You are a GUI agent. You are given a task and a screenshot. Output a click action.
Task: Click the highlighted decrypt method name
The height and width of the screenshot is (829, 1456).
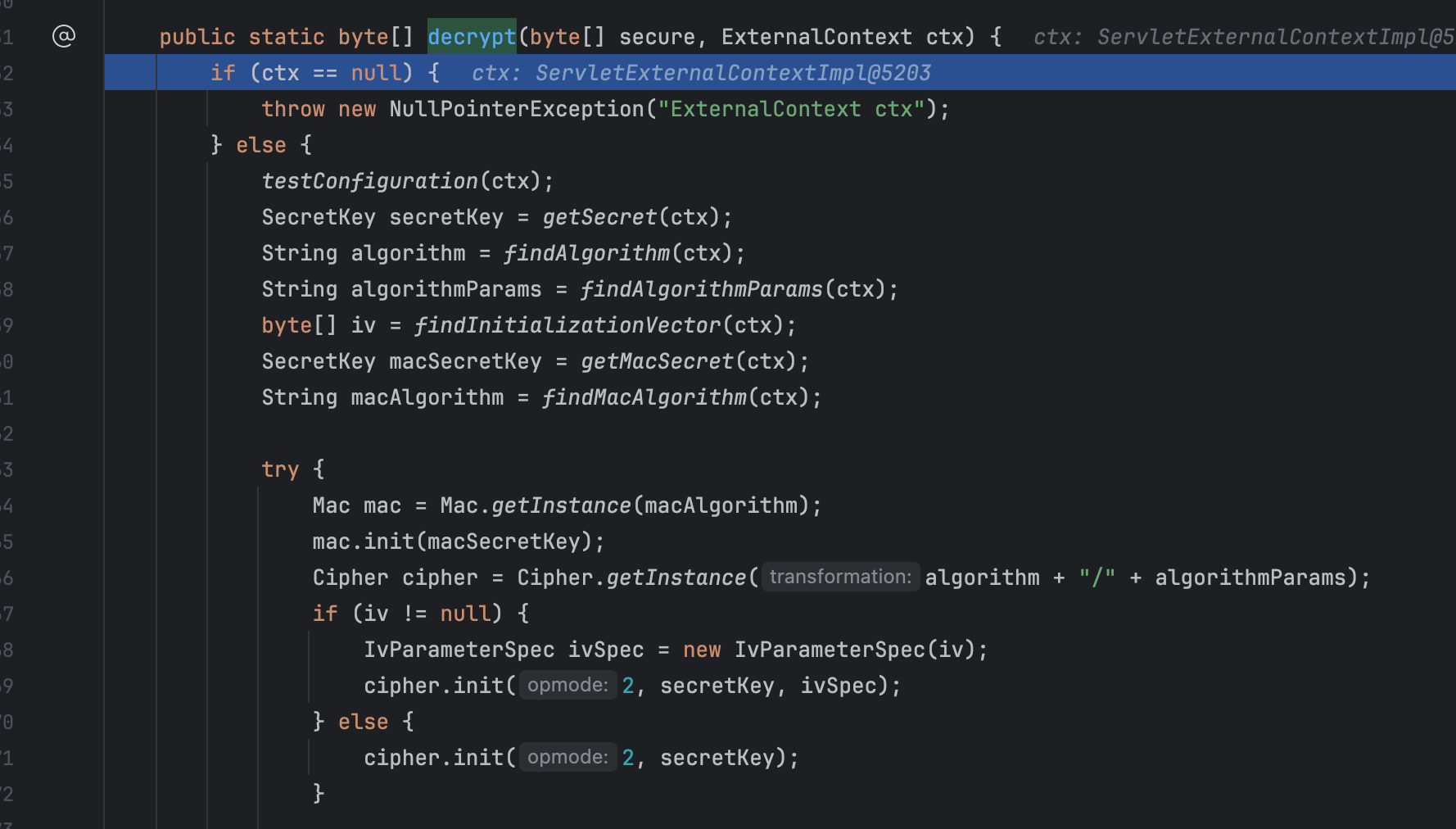tap(472, 37)
